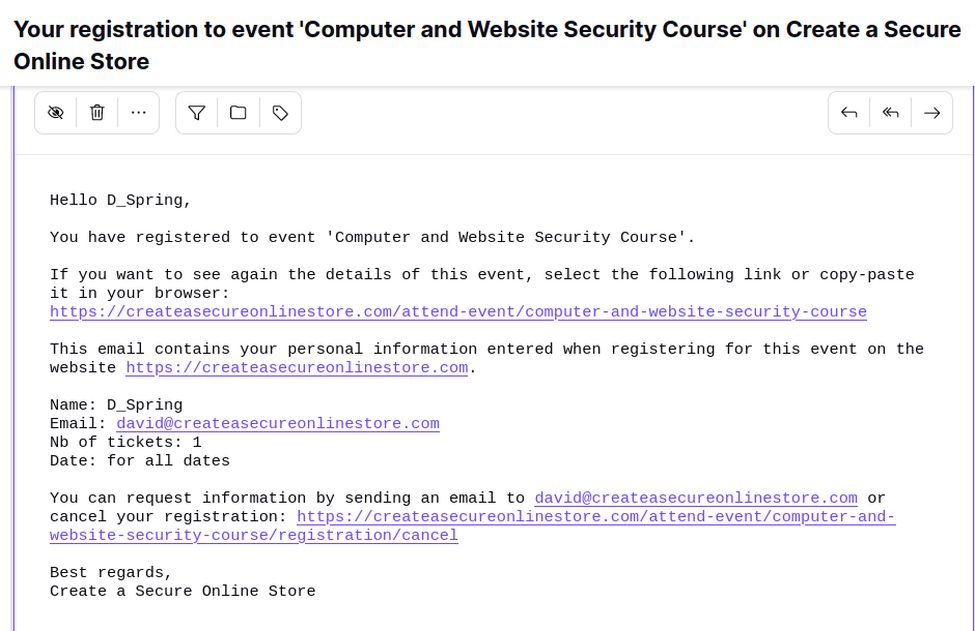This screenshot has width=975, height=631.
Task: Click the 'Hello D_Spring,' greeting line
Action: click(120, 200)
